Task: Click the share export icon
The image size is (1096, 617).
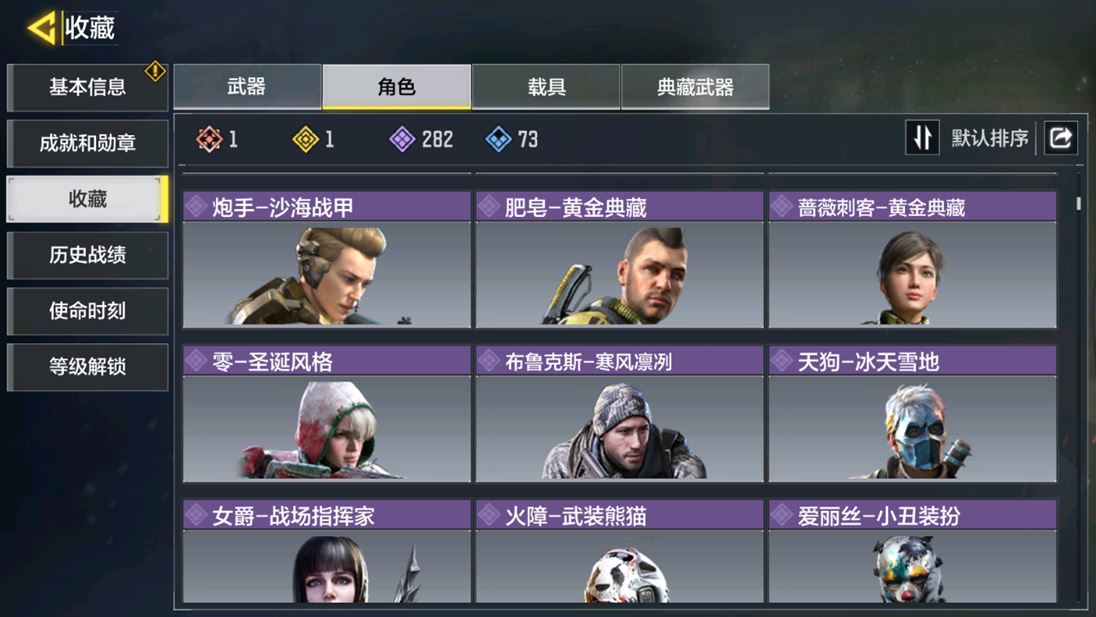Action: 1061,138
